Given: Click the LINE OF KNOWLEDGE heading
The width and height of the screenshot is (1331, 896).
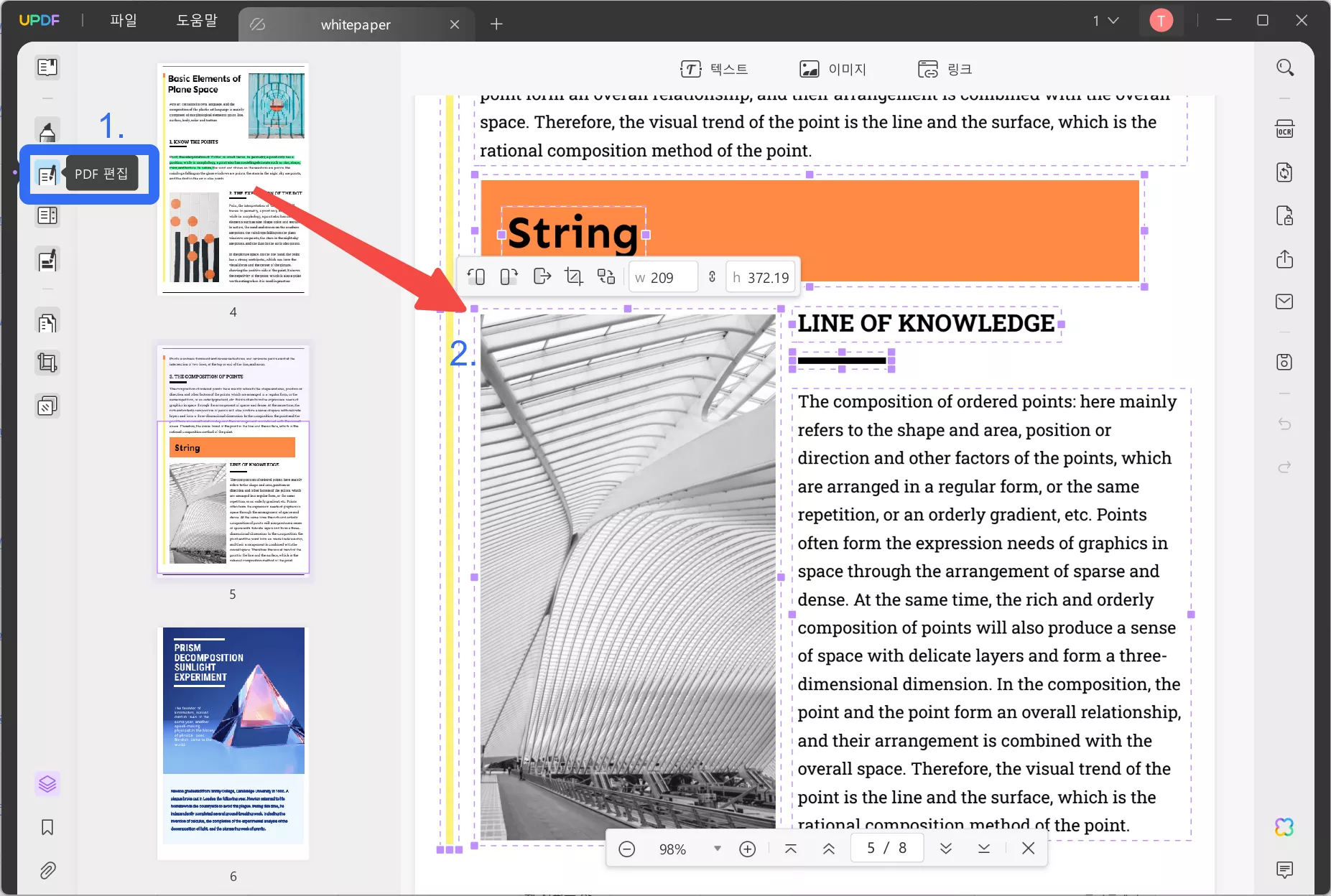Looking at the screenshot, I should (x=926, y=324).
